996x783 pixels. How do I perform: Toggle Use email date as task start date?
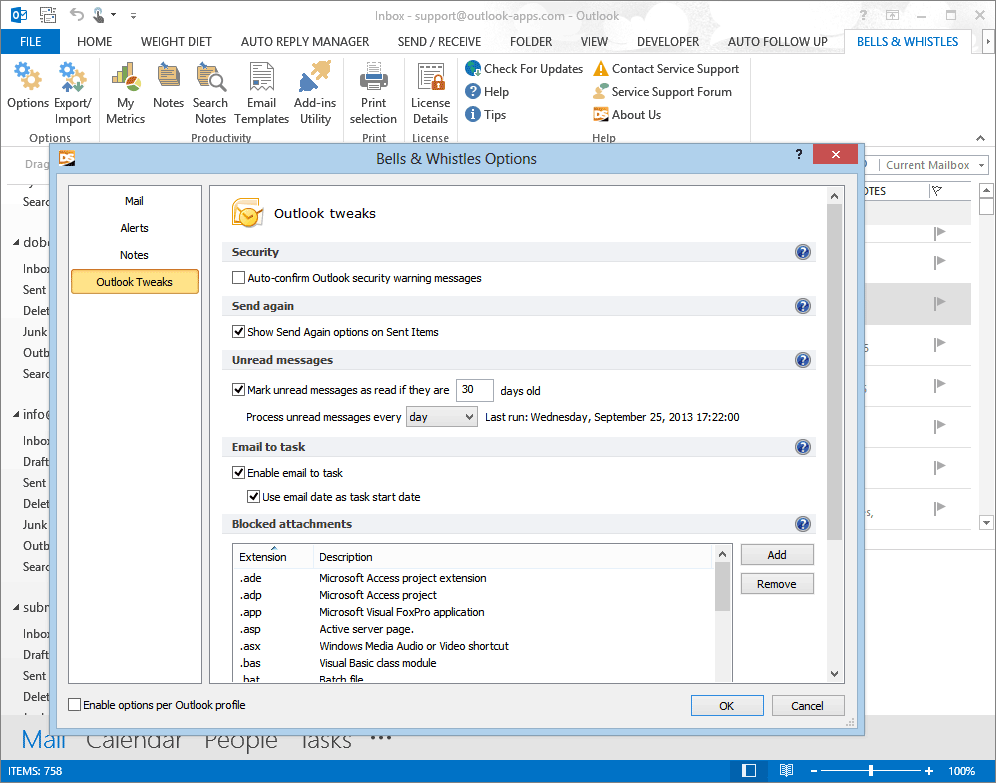pos(253,497)
